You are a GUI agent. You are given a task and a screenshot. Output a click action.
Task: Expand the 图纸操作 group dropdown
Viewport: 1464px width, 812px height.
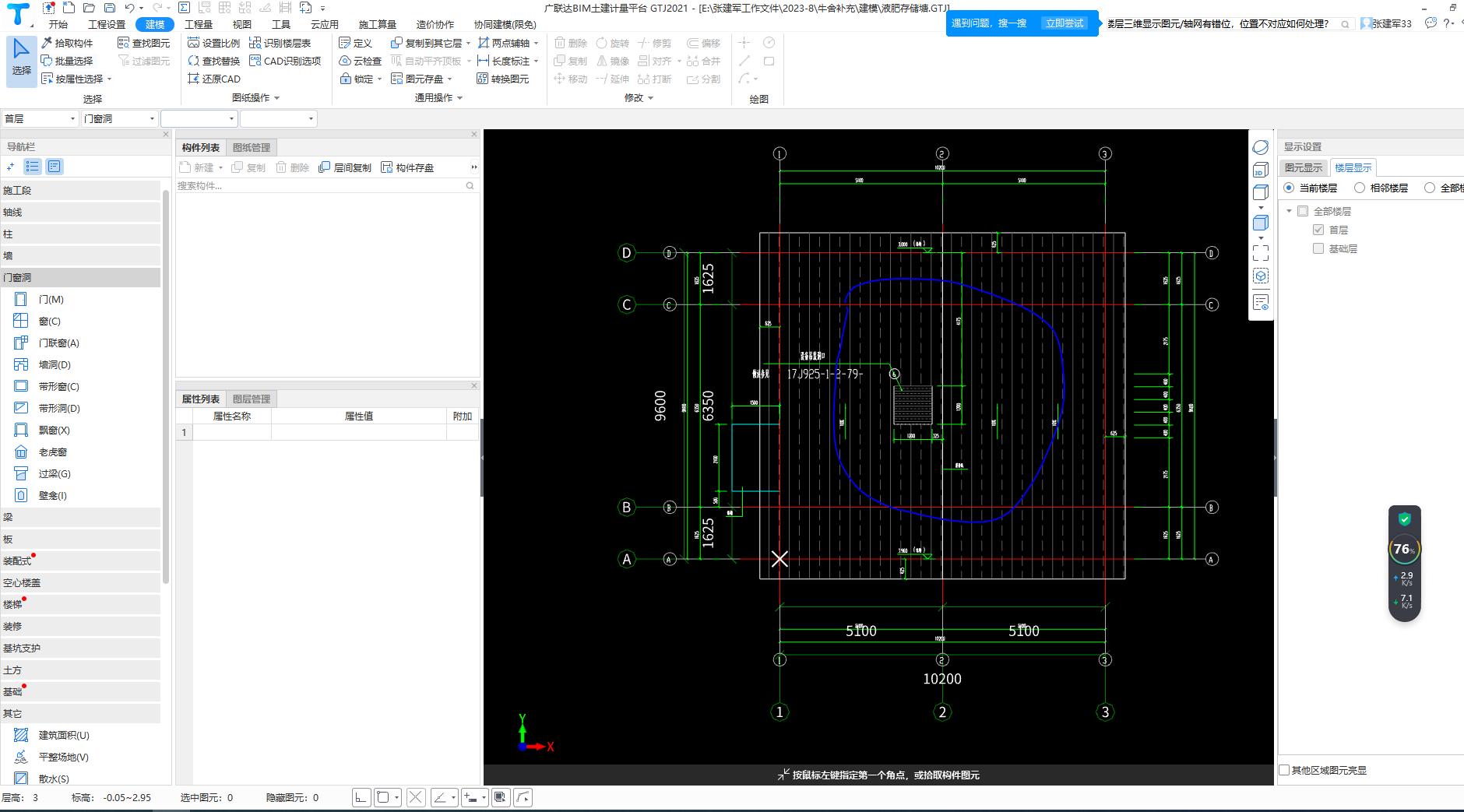click(x=276, y=98)
